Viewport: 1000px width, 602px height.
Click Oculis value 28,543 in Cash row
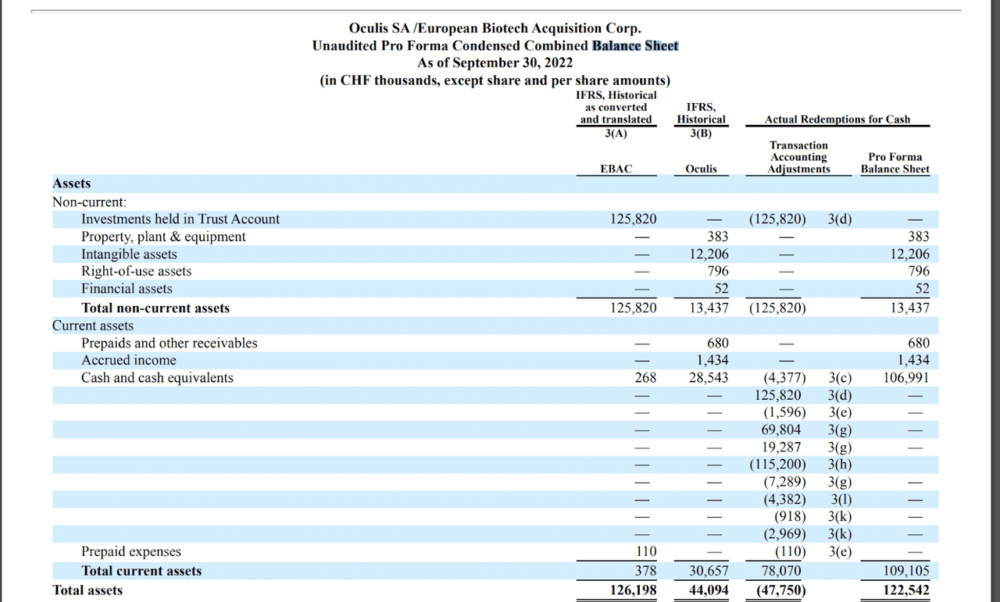709,378
